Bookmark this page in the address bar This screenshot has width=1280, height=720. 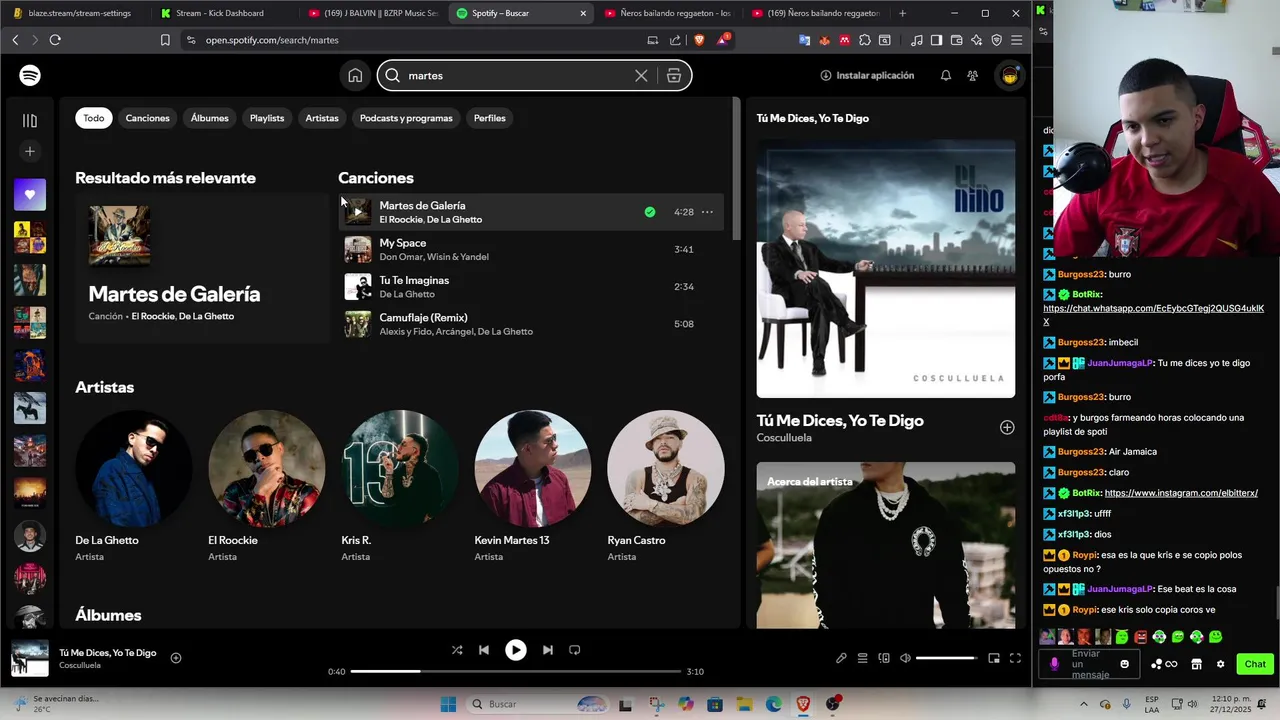click(x=165, y=40)
